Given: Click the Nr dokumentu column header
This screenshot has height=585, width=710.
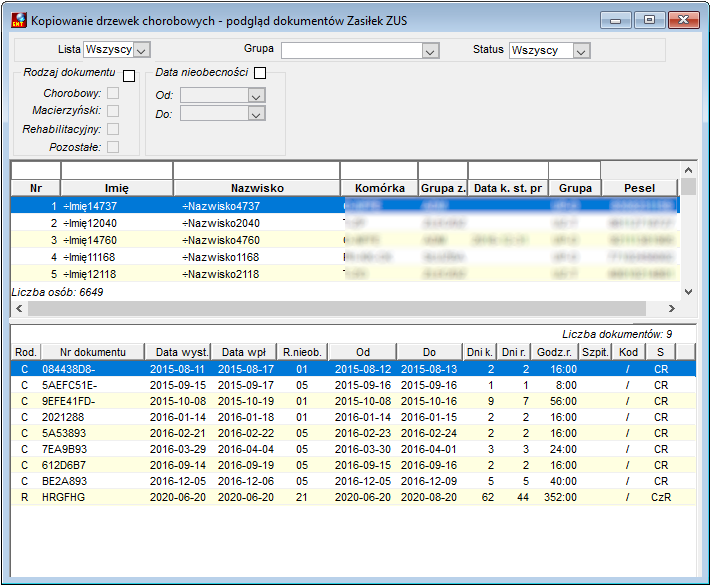Looking at the screenshot, I should (93, 352).
